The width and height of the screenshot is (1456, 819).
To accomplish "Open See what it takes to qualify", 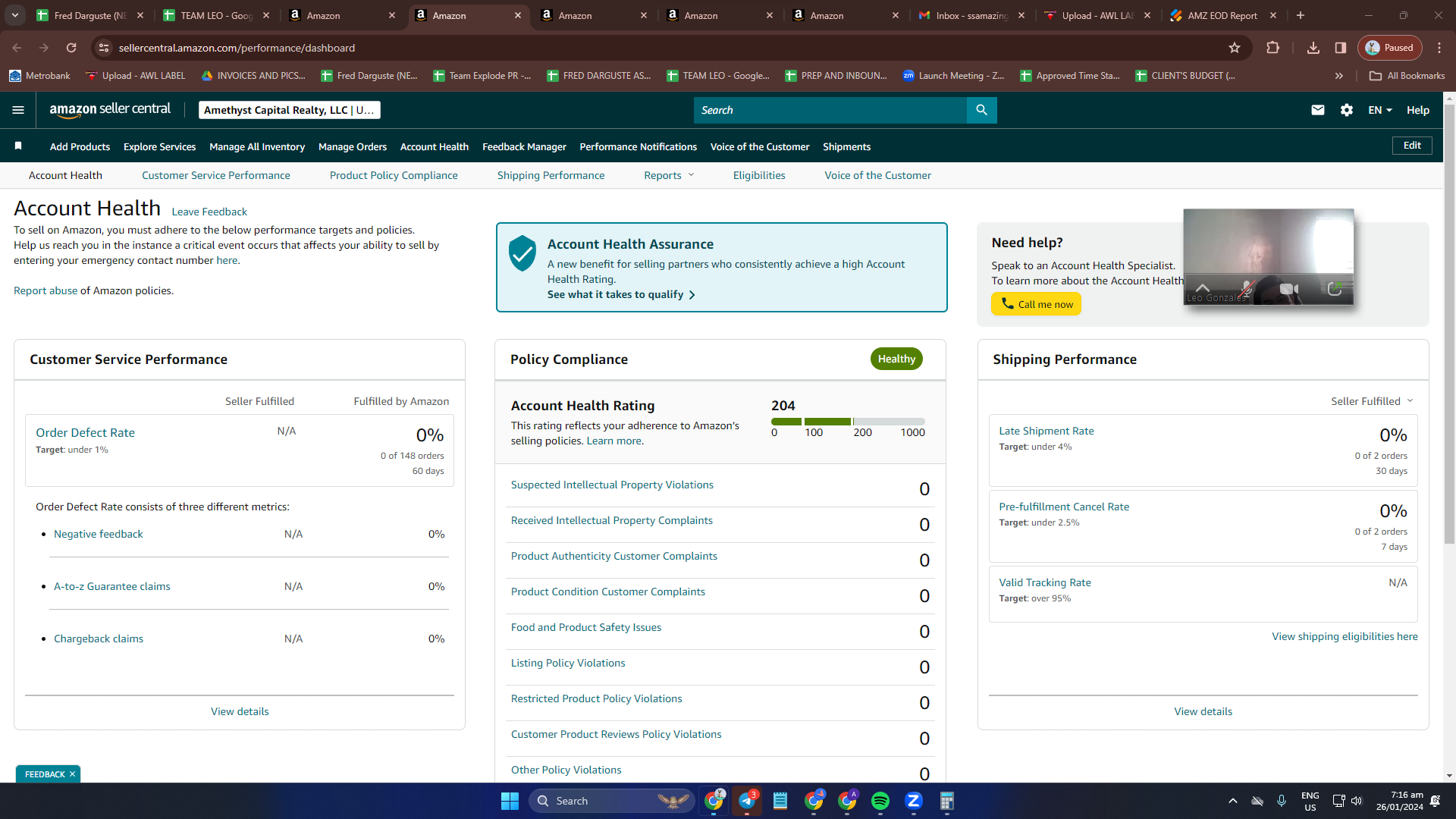I will [x=621, y=294].
